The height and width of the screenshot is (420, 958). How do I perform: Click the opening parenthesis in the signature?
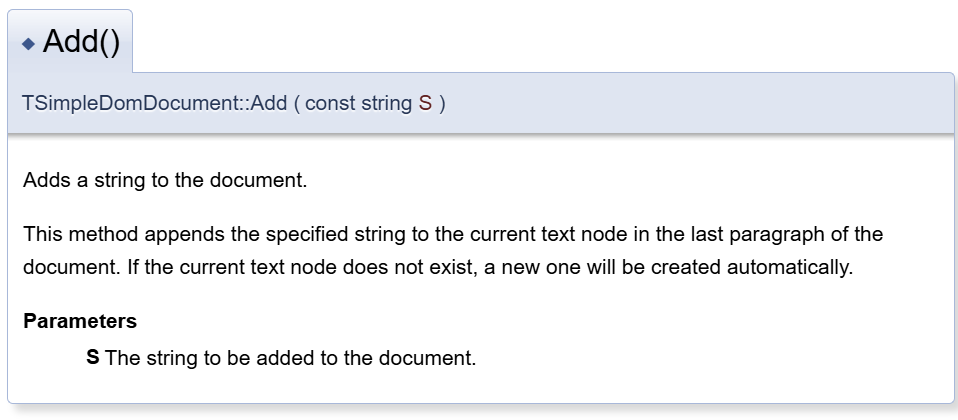(296, 103)
